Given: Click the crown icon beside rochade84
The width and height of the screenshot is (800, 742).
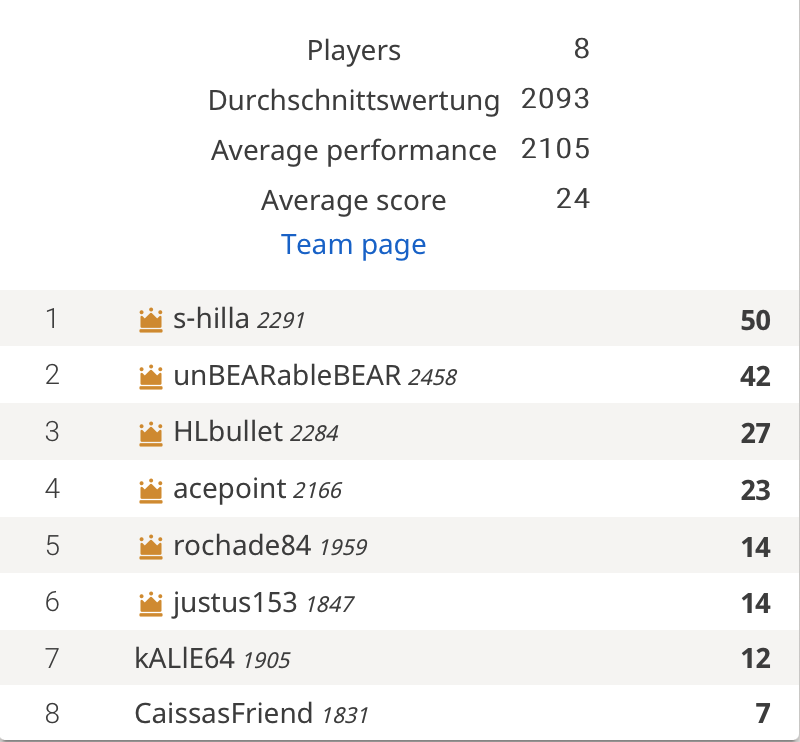Looking at the screenshot, I should 151,547.
